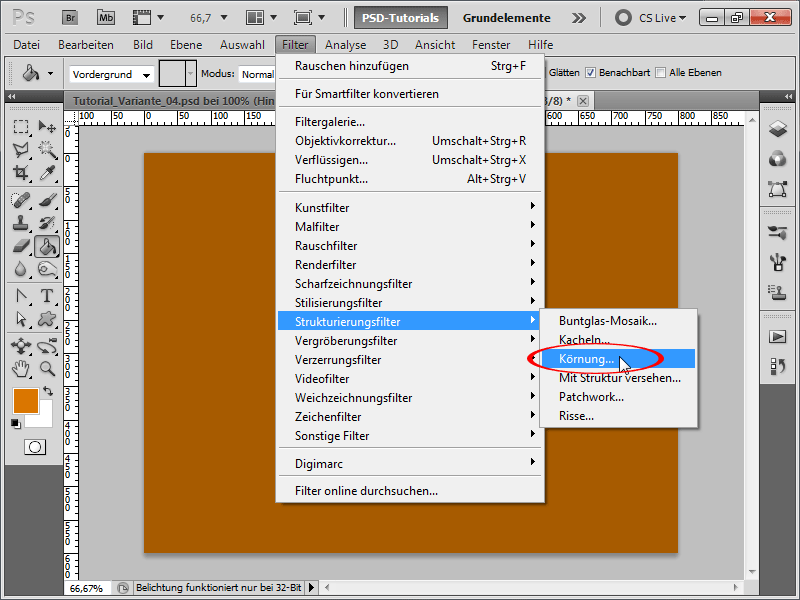Open the pattern picker dropdown arrow
Viewport: 800px width, 600px height.
click(x=191, y=74)
